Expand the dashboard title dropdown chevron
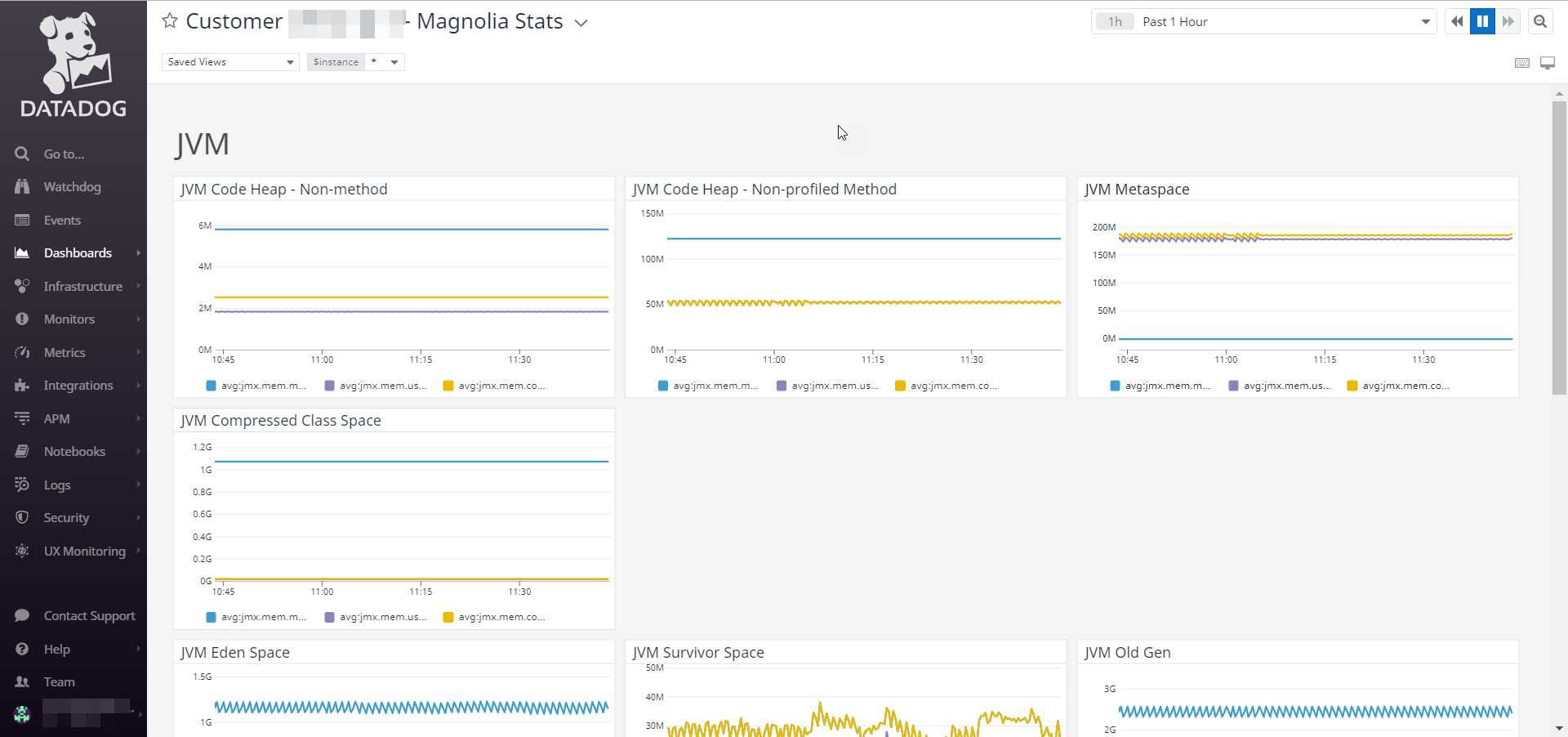 pyautogui.click(x=581, y=23)
